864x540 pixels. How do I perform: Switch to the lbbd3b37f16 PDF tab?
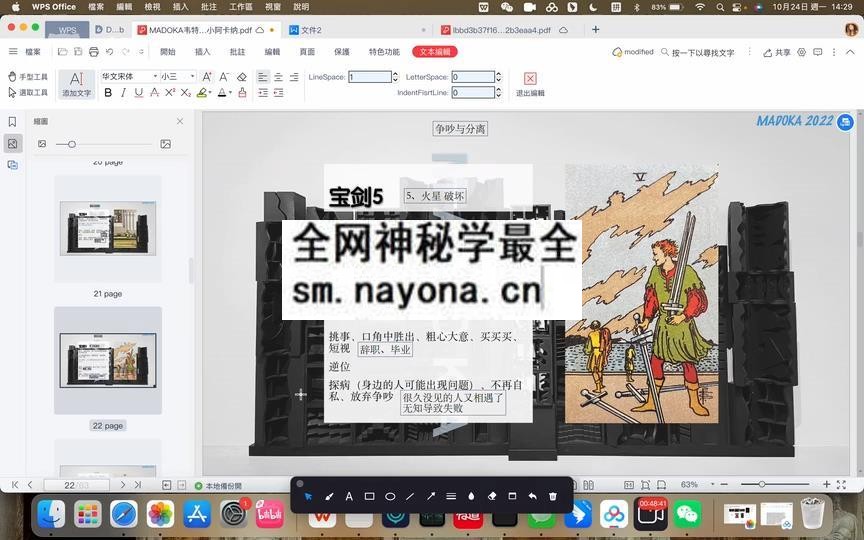(x=501, y=30)
